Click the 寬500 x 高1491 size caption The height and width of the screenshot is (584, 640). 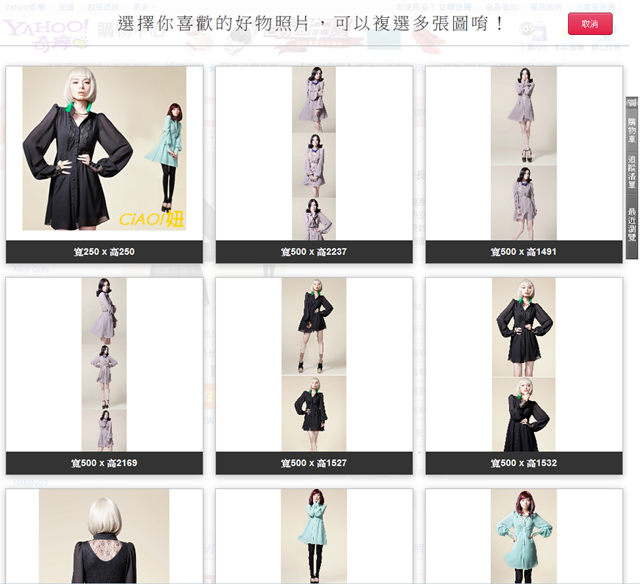[524, 252]
